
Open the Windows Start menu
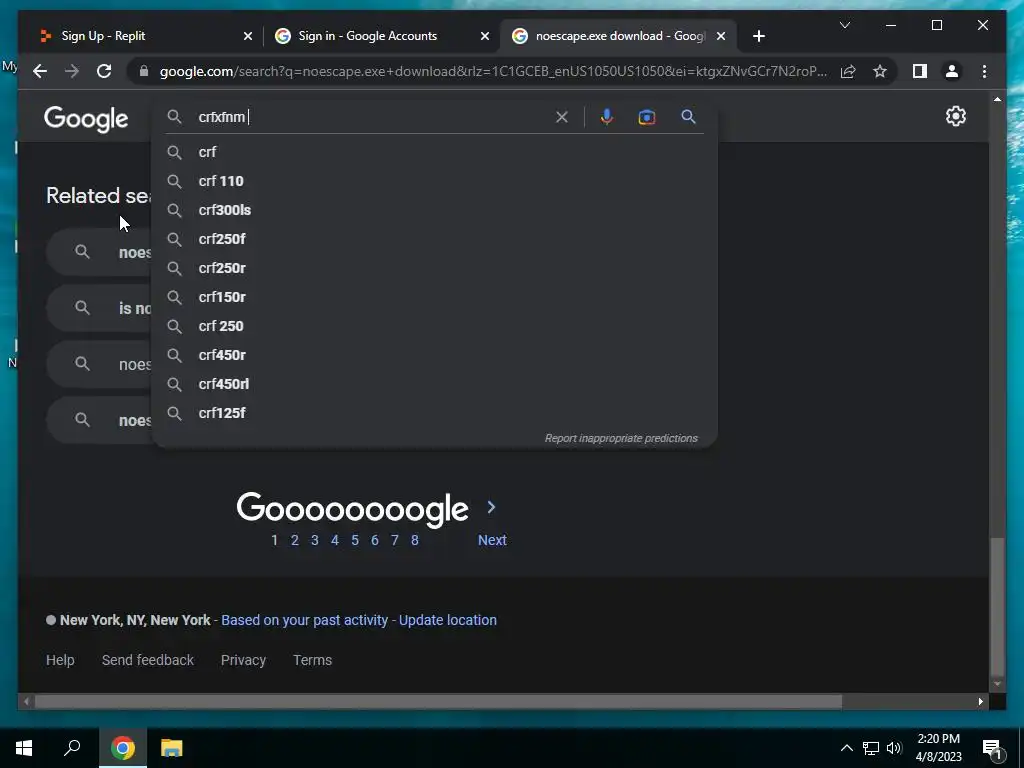24,748
